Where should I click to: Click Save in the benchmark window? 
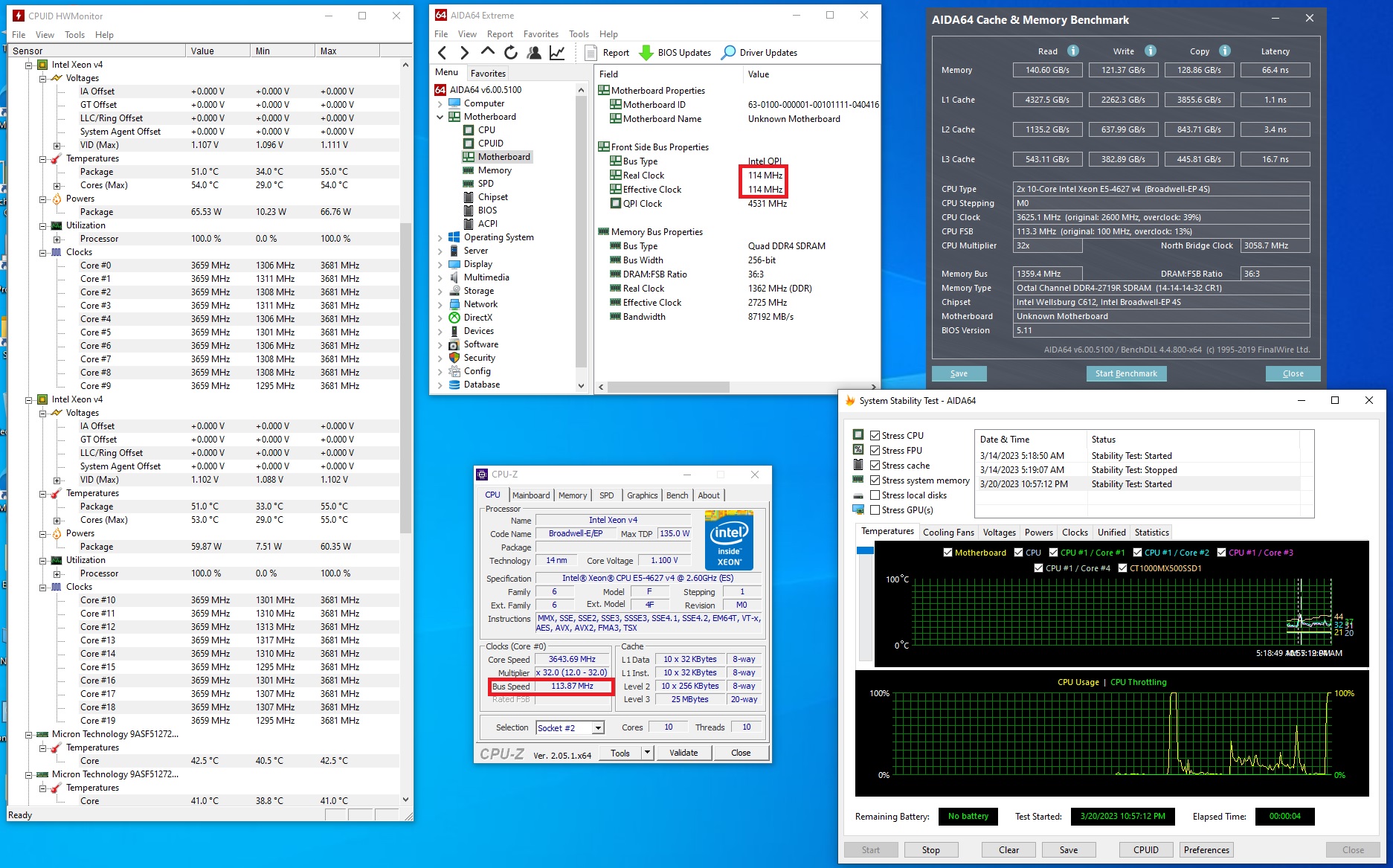pos(959,373)
